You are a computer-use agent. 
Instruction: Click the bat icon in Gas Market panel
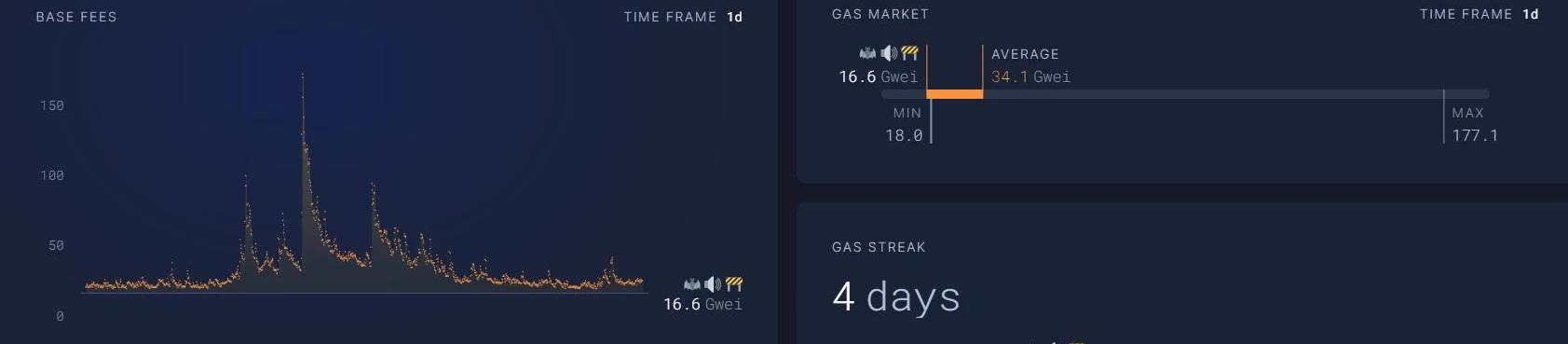[x=867, y=53]
